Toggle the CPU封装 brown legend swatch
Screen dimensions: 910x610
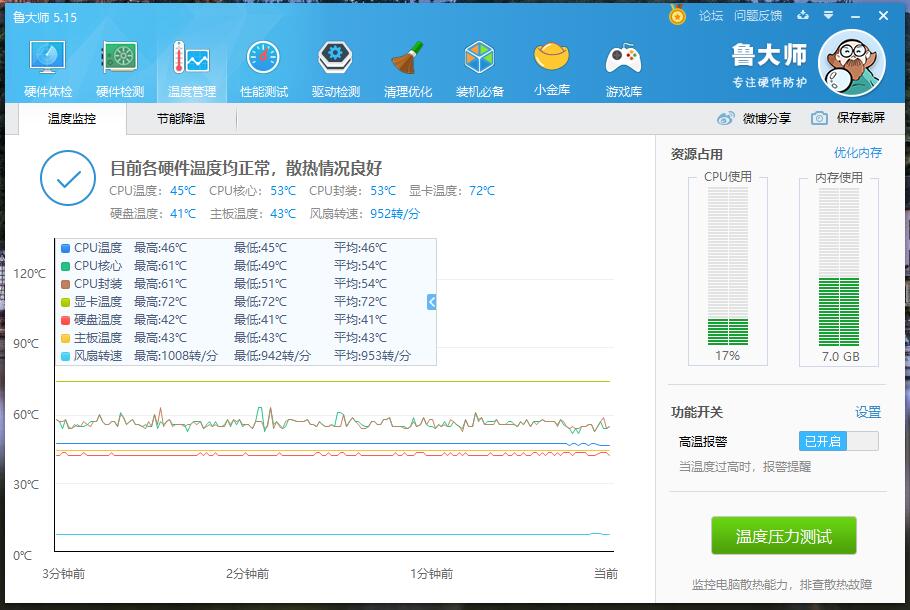click(x=66, y=284)
